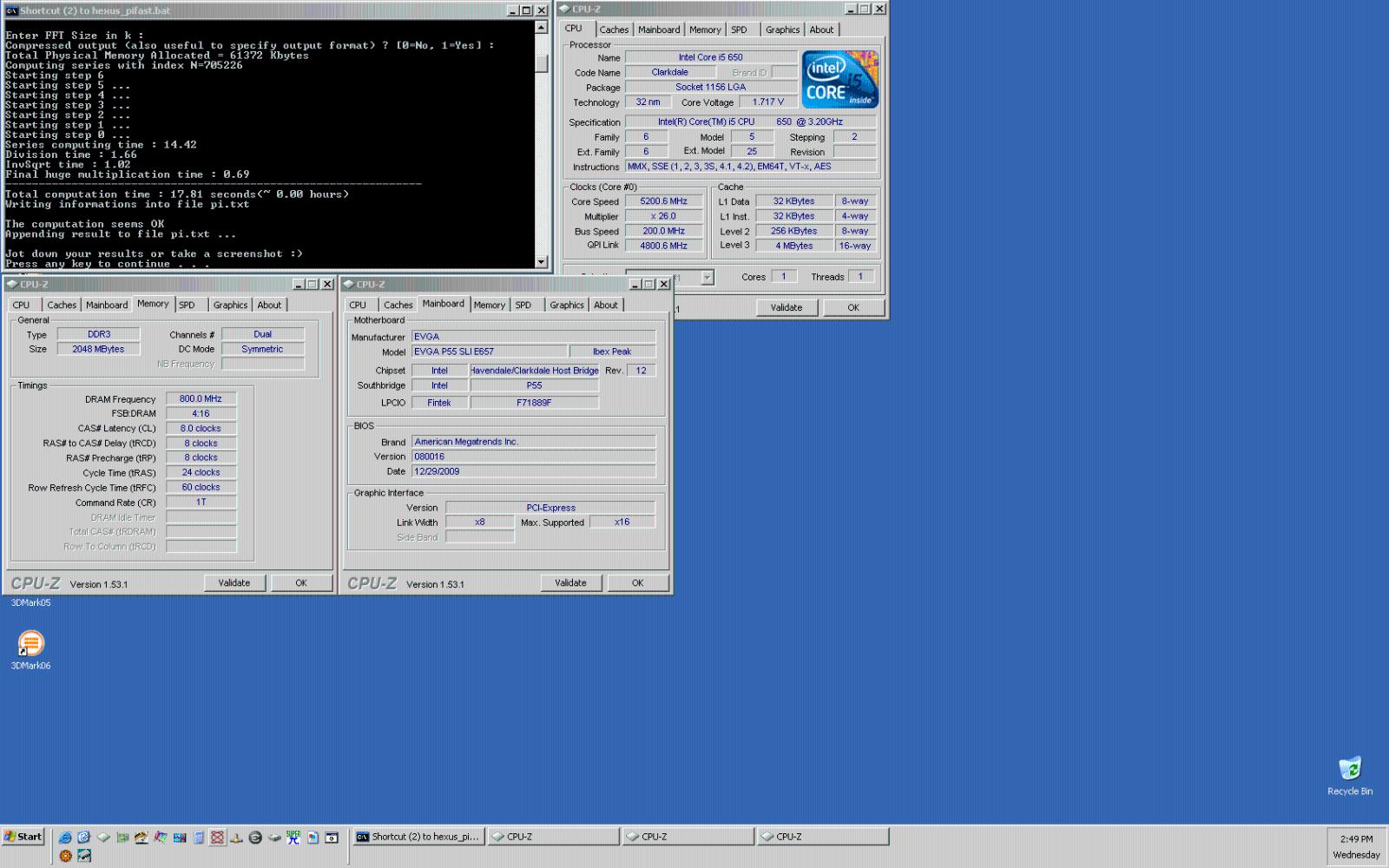The width and height of the screenshot is (1389, 868).
Task: Click Validate in the CPU-Z Memory window
Action: pyautogui.click(x=234, y=583)
